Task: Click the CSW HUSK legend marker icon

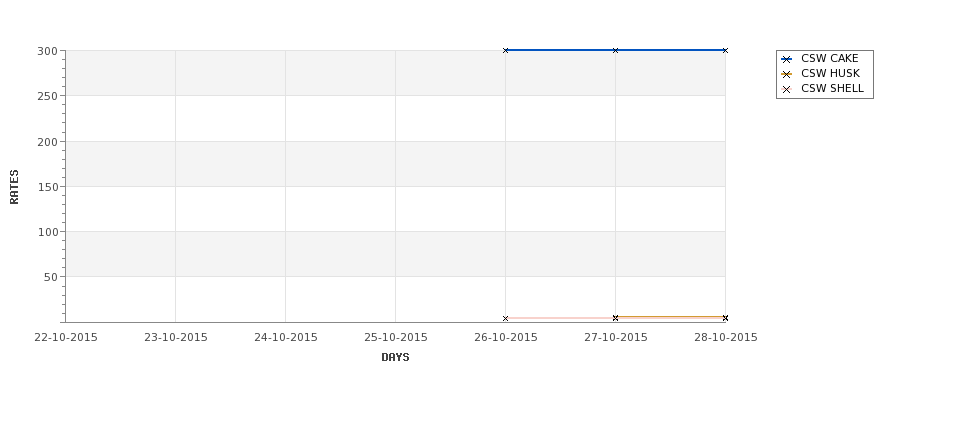Action: click(x=786, y=74)
